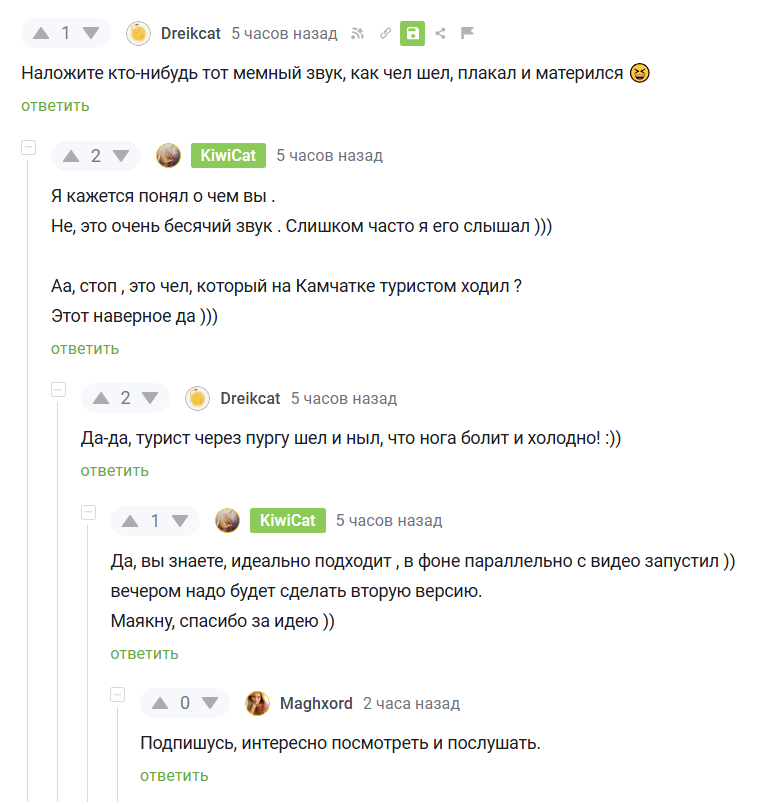Click Maghxord's comment timestamp '2 часа назад'
773x805 pixels.
point(411,703)
